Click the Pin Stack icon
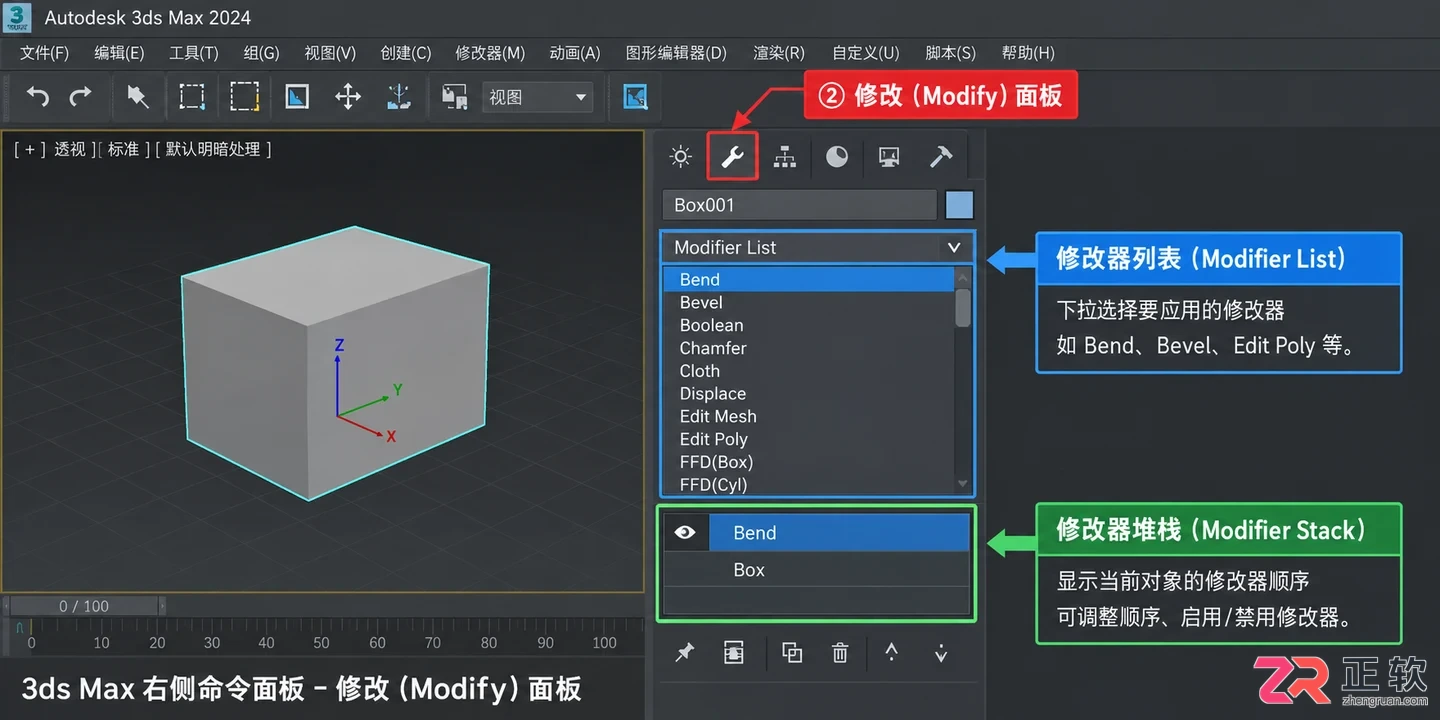 pyautogui.click(x=685, y=653)
